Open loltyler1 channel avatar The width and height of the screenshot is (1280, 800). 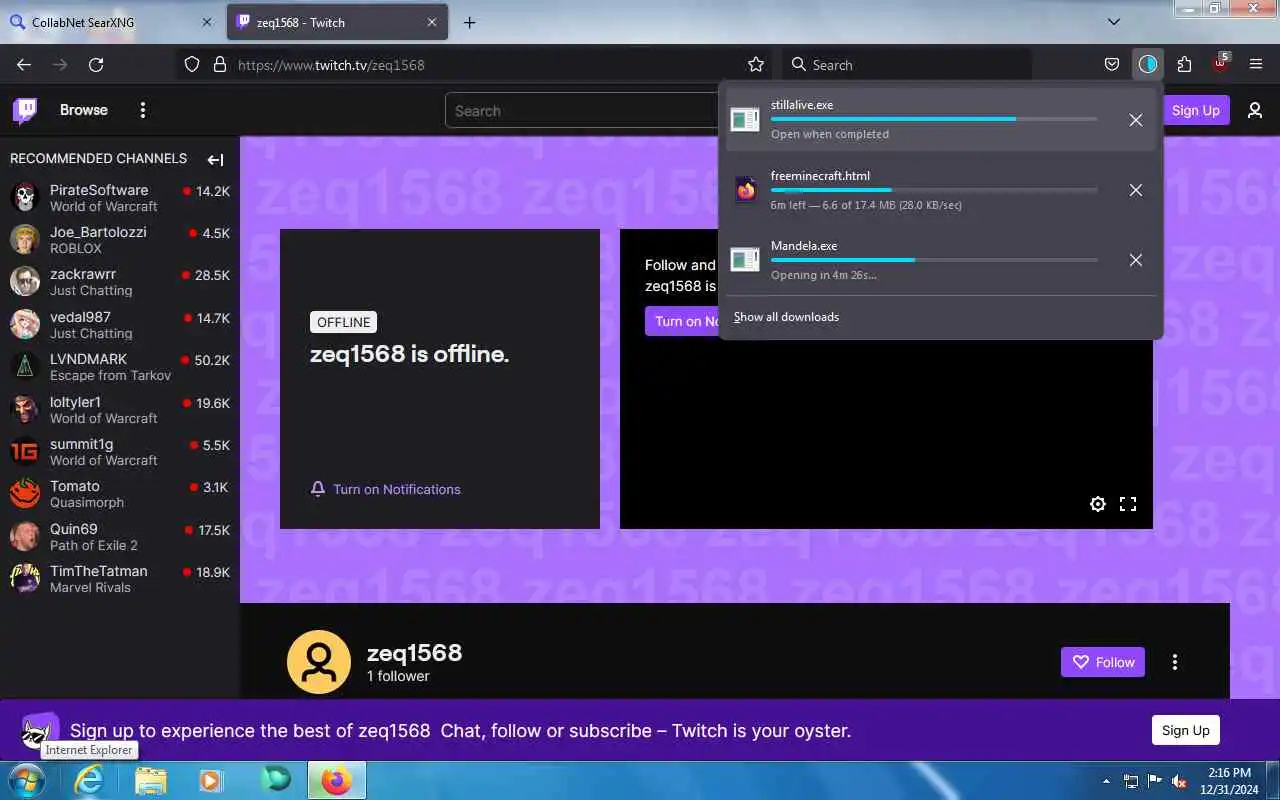pos(25,409)
